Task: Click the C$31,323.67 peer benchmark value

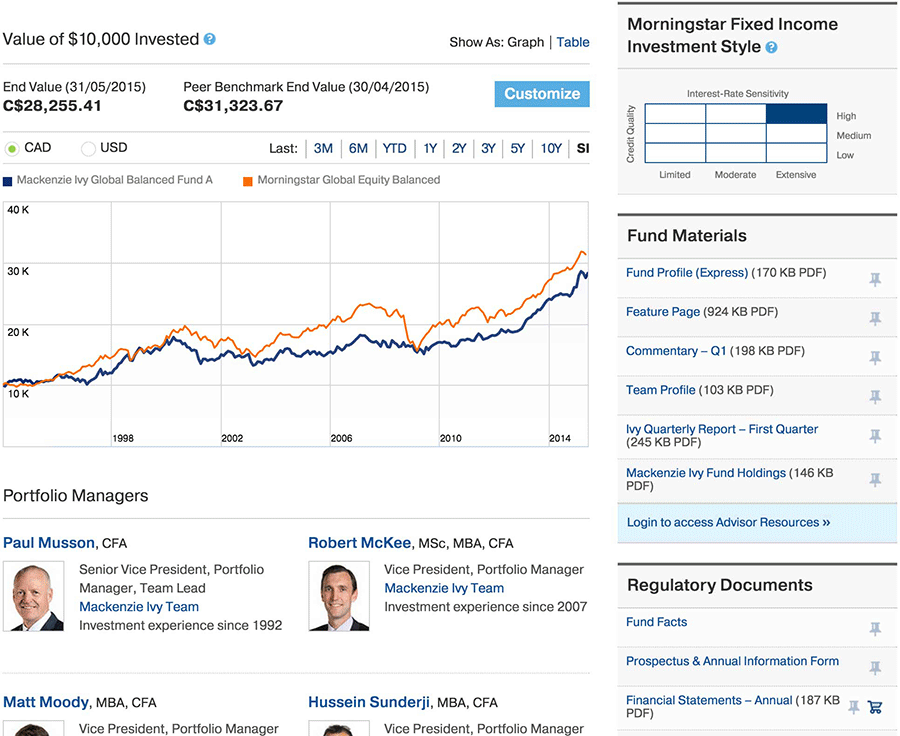Action: [x=233, y=106]
